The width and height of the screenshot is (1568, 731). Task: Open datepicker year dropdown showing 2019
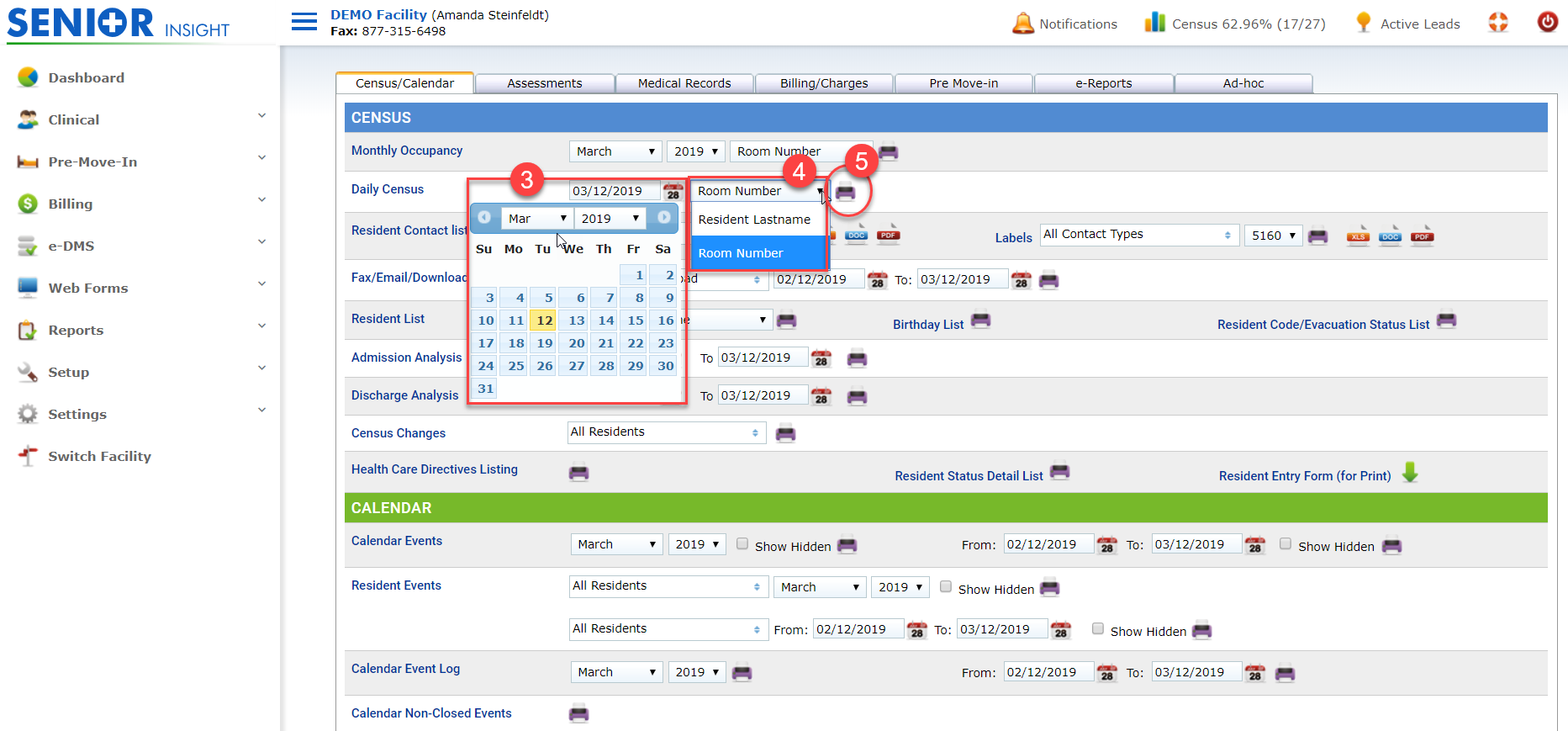tap(610, 219)
